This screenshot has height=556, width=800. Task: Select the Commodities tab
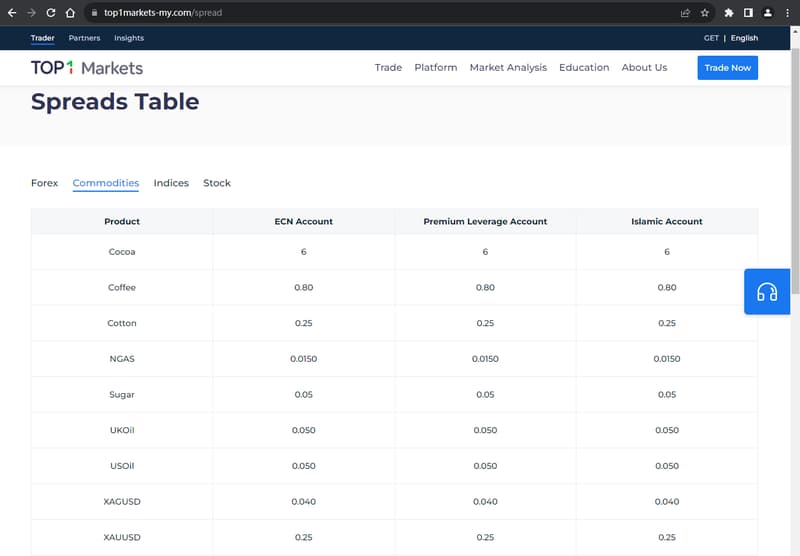pos(106,183)
